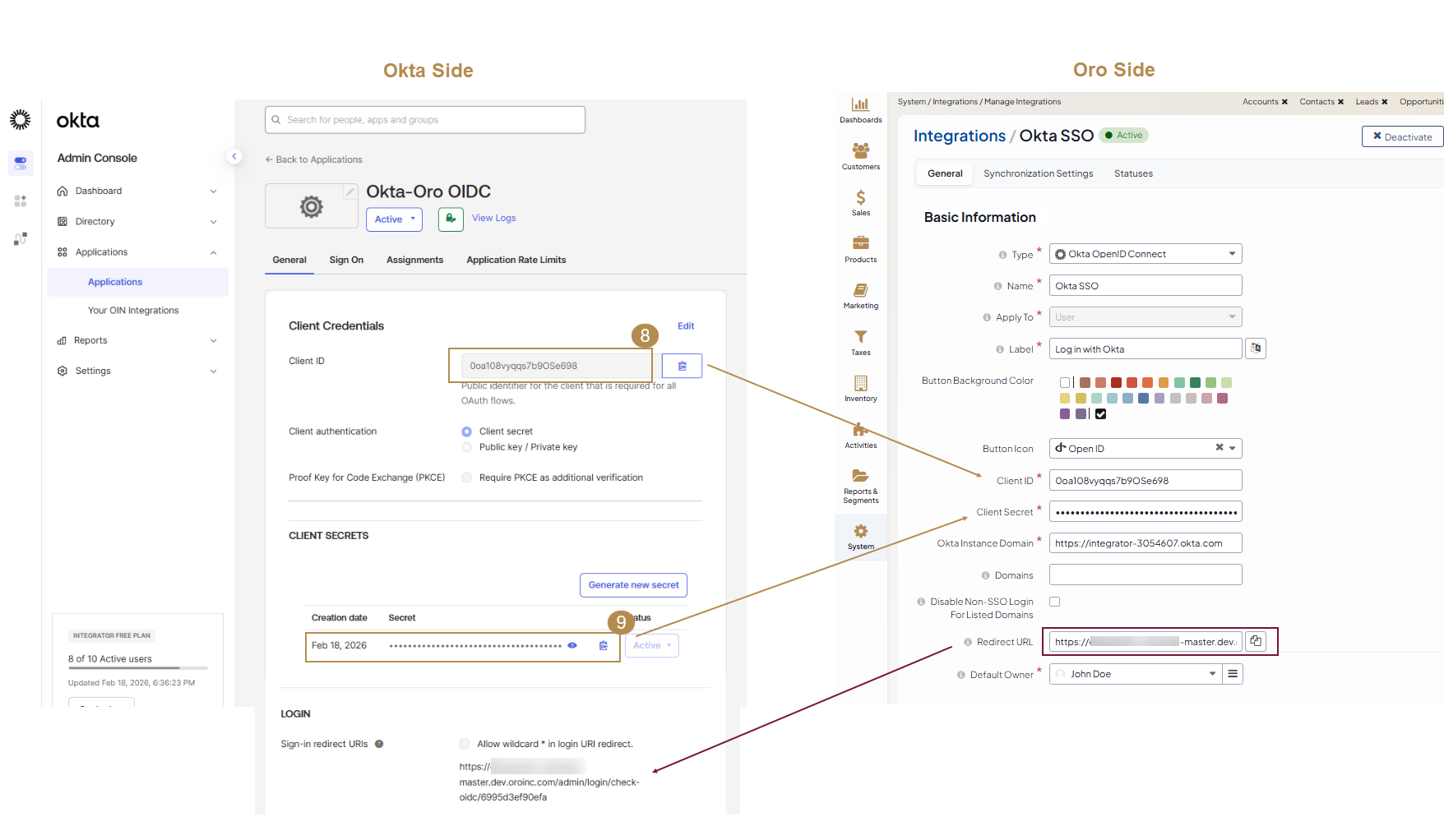Click the Deactivate button
The width and height of the screenshot is (1444, 840).
(x=1402, y=136)
